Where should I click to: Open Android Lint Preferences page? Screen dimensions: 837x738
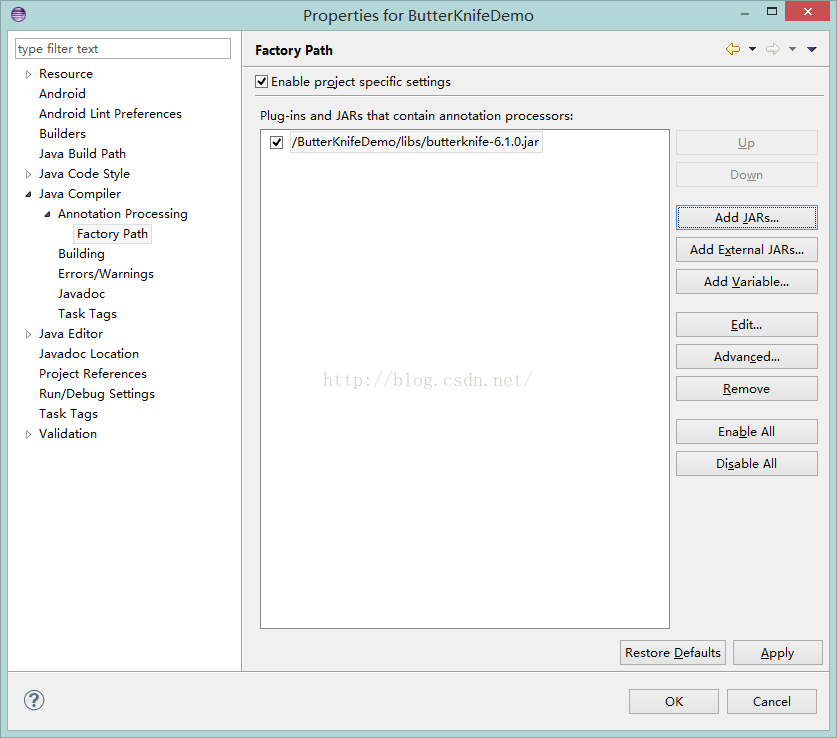(x=110, y=114)
